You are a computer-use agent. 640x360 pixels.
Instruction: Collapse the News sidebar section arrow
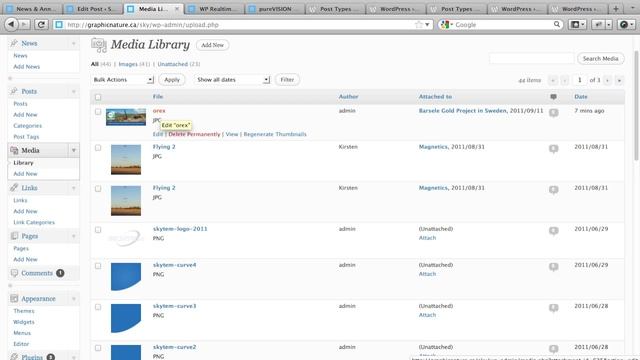[74, 43]
